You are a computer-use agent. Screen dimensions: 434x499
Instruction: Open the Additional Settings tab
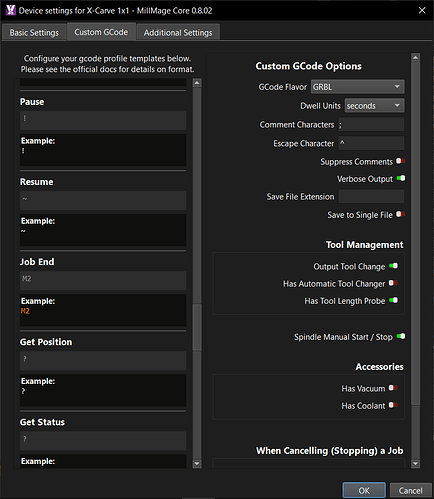click(178, 33)
